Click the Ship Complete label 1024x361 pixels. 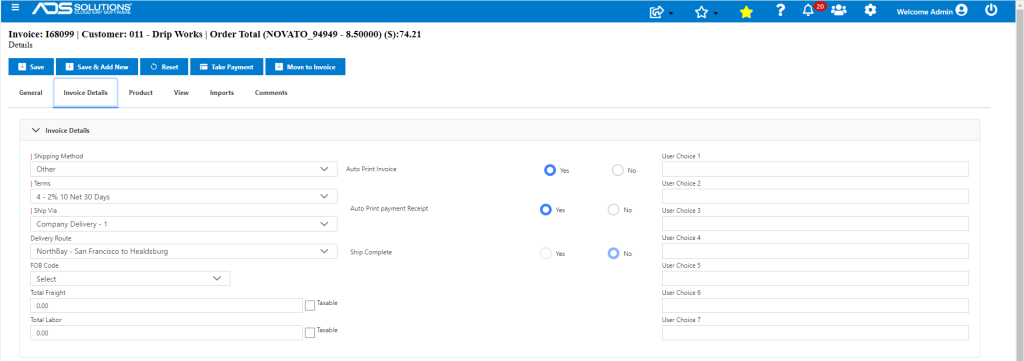click(371, 252)
